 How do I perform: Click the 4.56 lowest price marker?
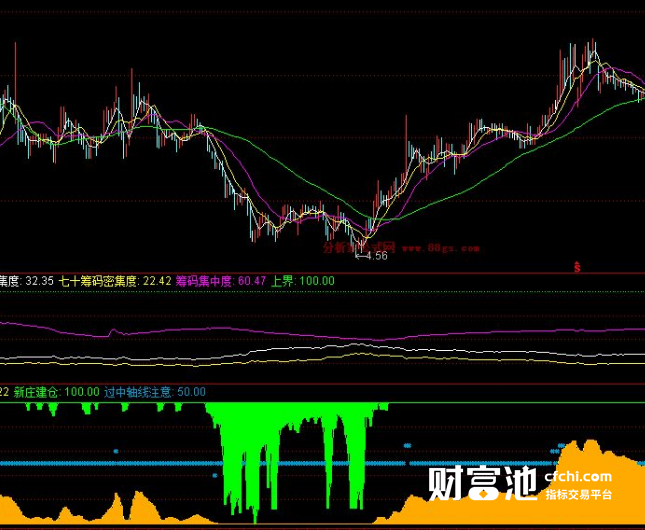[372, 256]
